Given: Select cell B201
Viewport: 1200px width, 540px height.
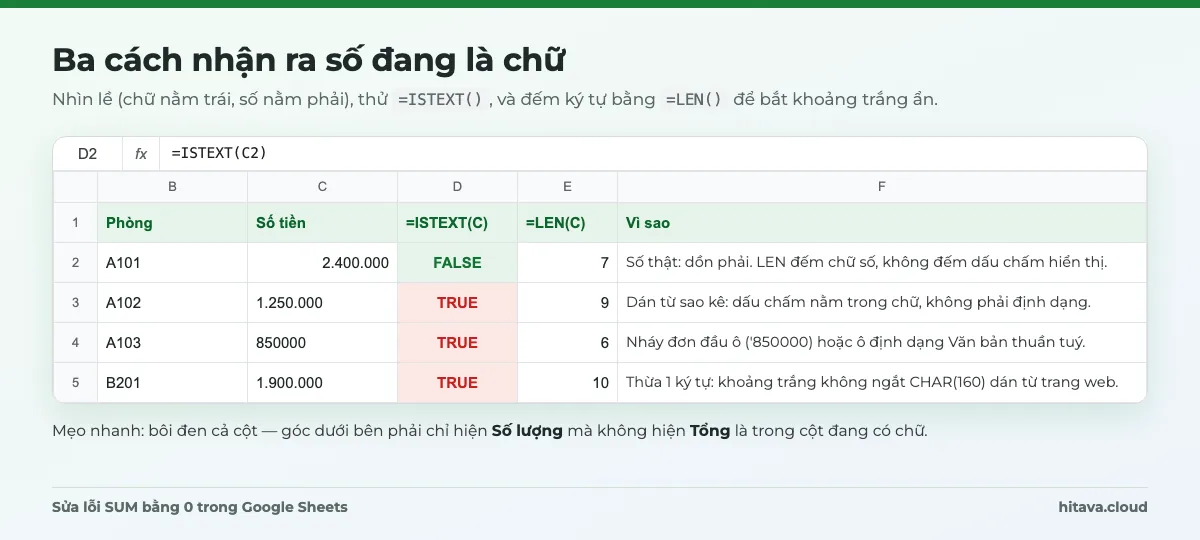Looking at the screenshot, I should [173, 383].
